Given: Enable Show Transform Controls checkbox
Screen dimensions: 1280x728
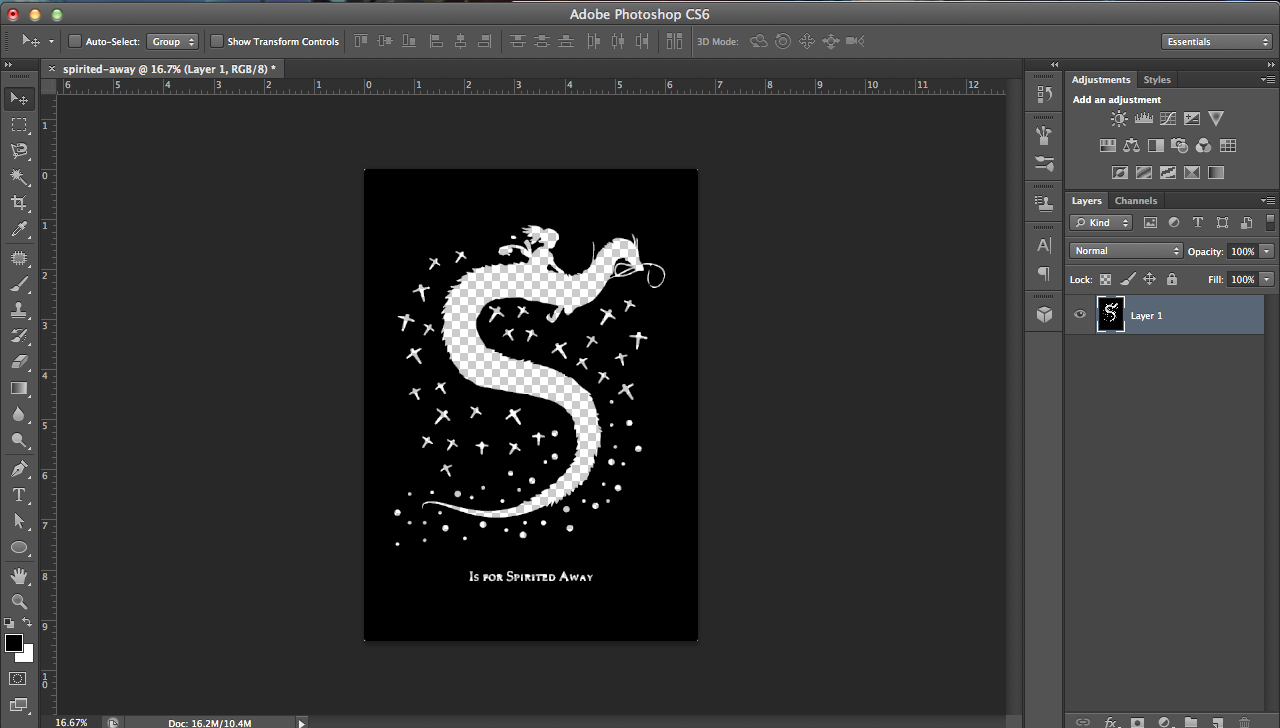Looking at the screenshot, I should pyautogui.click(x=216, y=41).
